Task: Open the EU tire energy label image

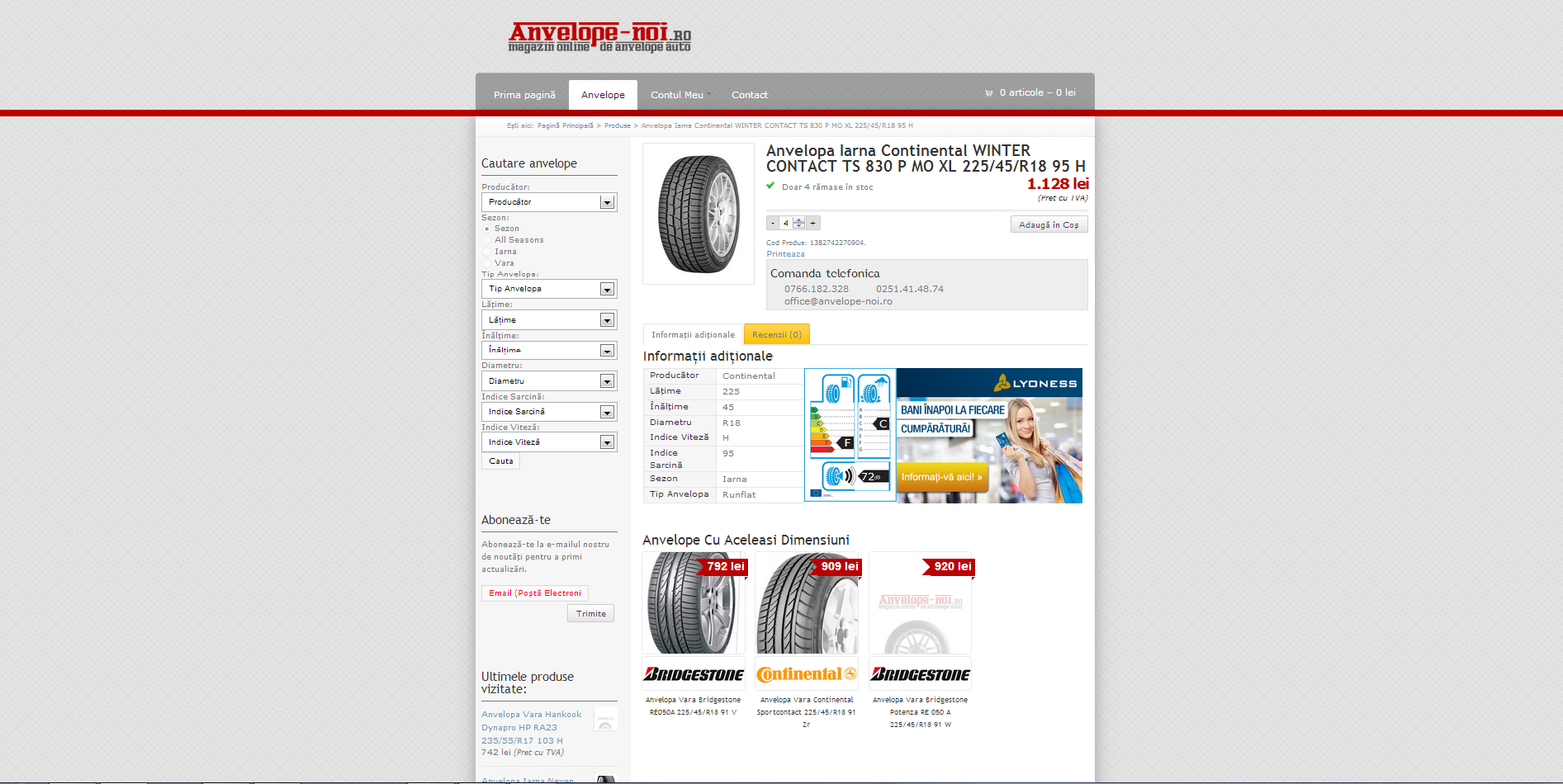Action: click(850, 435)
